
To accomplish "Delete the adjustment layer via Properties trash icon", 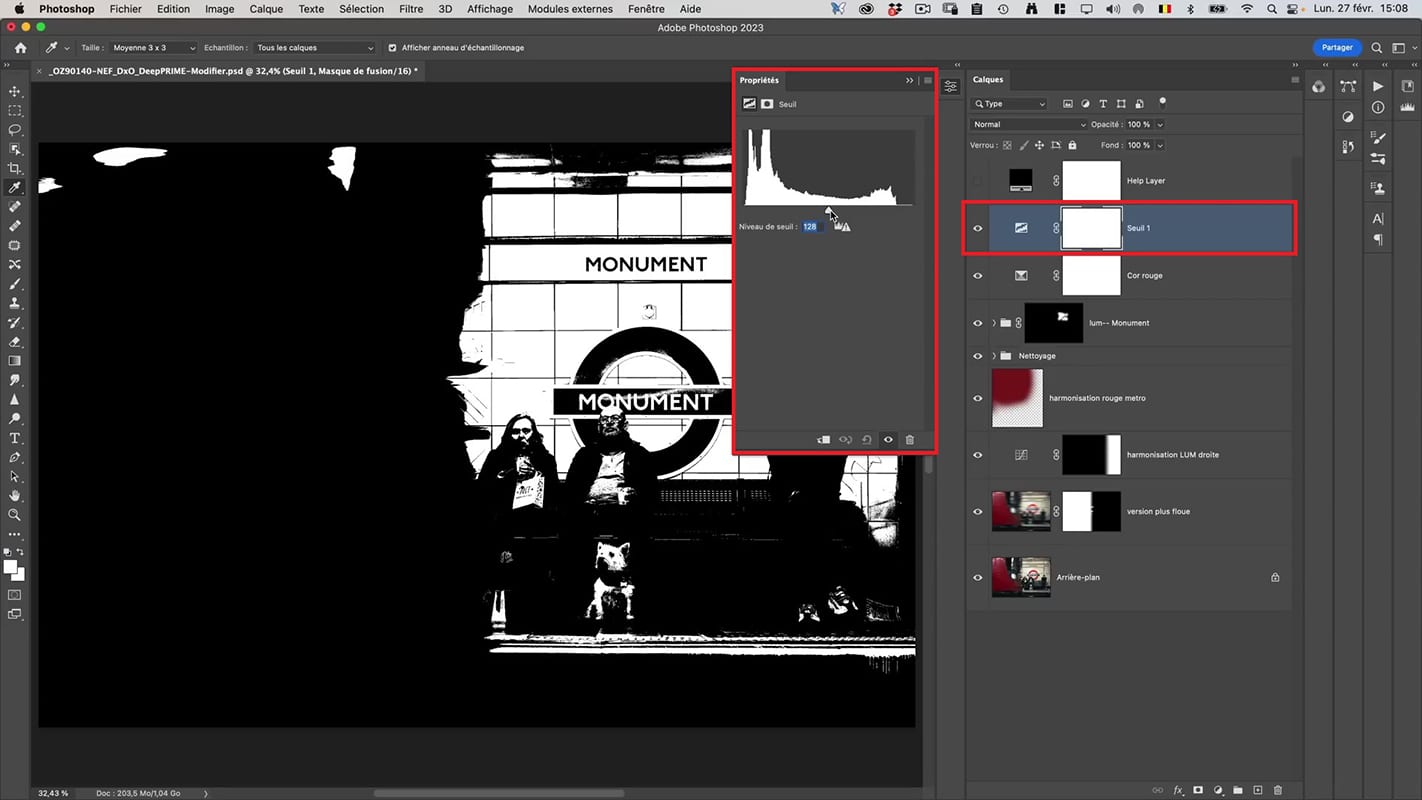I will [909, 440].
